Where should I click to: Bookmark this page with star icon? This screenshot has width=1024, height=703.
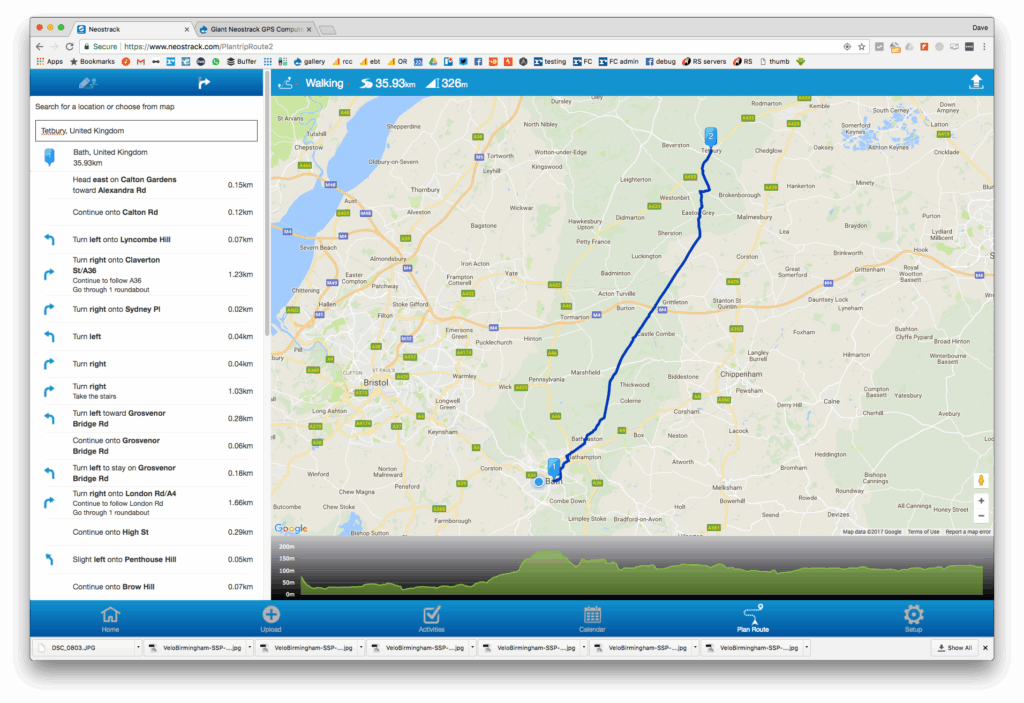point(861,46)
